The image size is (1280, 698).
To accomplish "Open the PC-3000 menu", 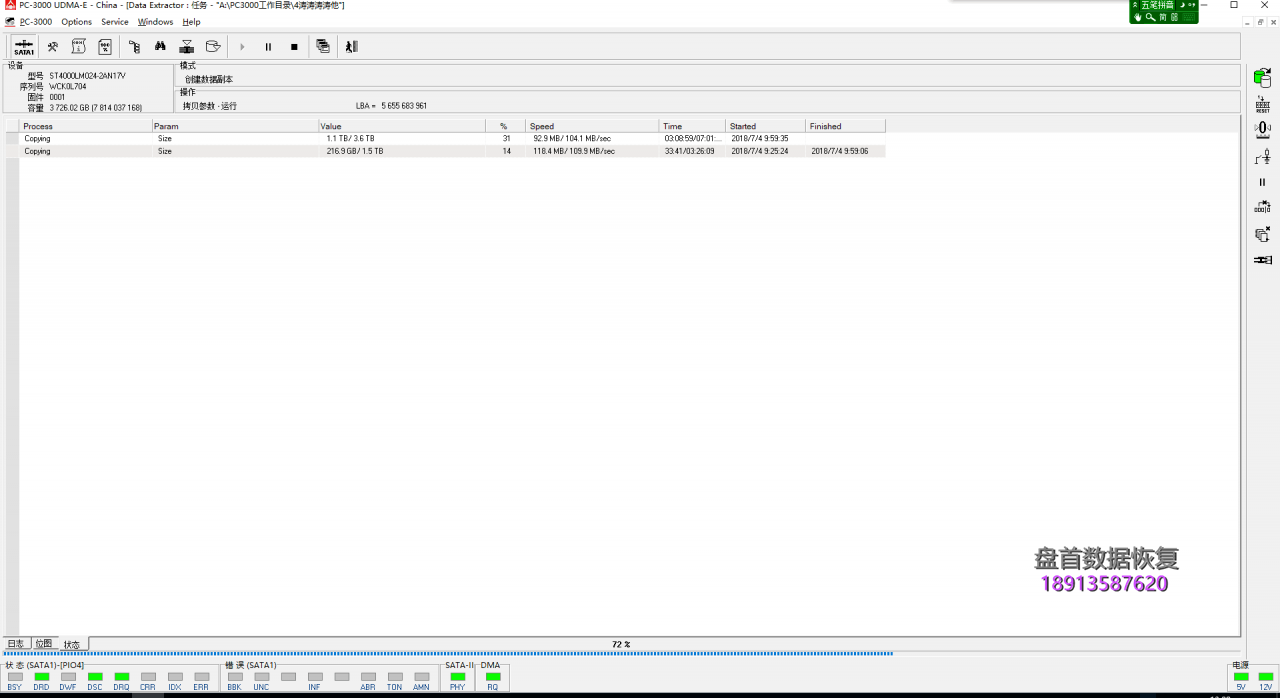I will (x=36, y=22).
